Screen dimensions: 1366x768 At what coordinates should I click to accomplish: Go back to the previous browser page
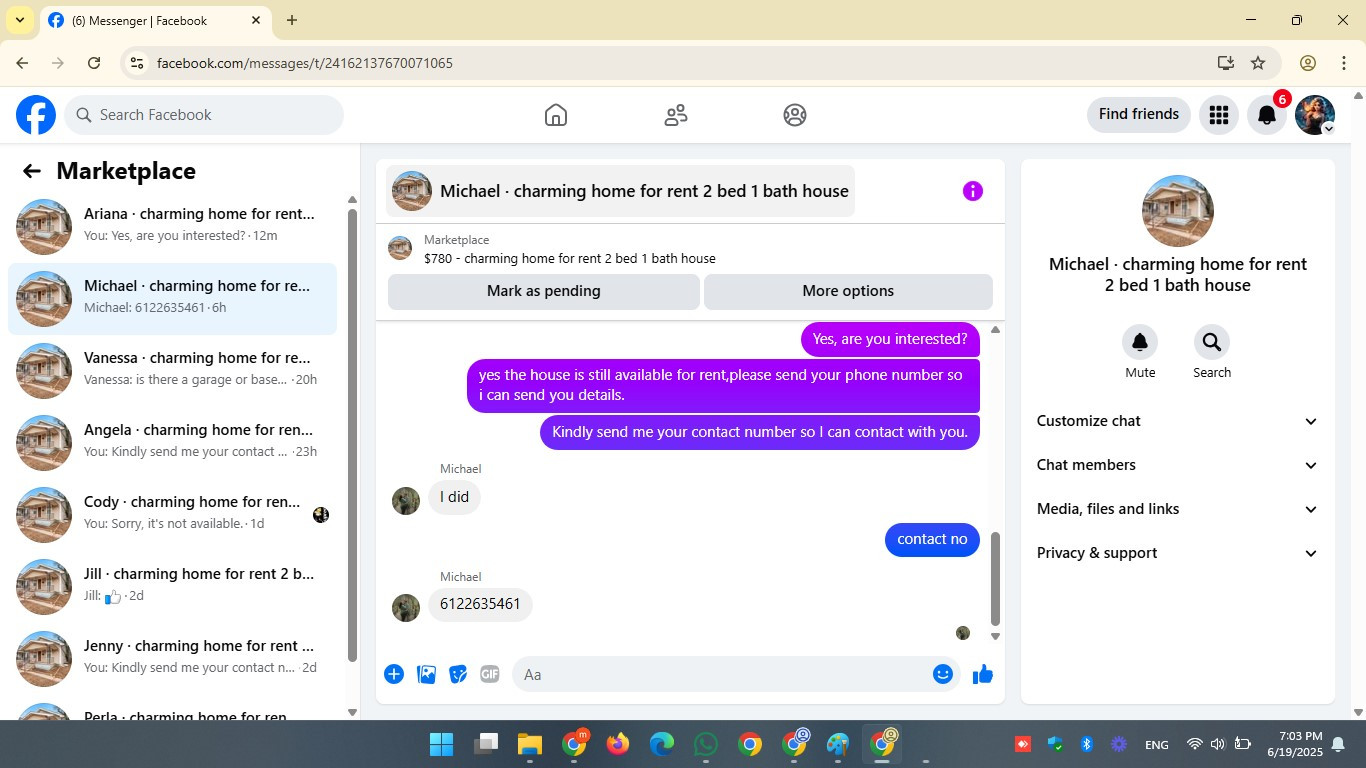22,63
